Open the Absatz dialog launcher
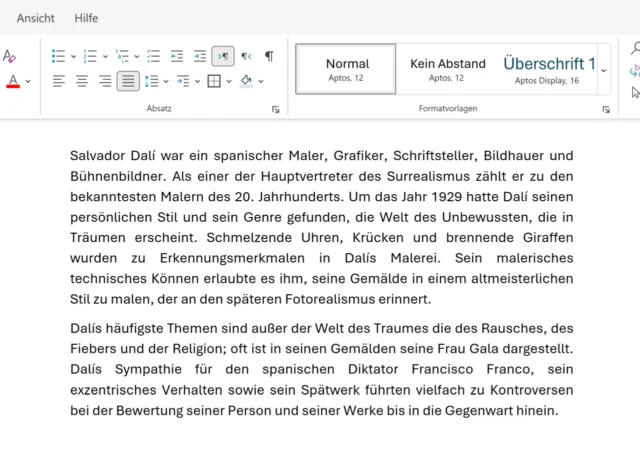640x451 pixels. click(276, 109)
